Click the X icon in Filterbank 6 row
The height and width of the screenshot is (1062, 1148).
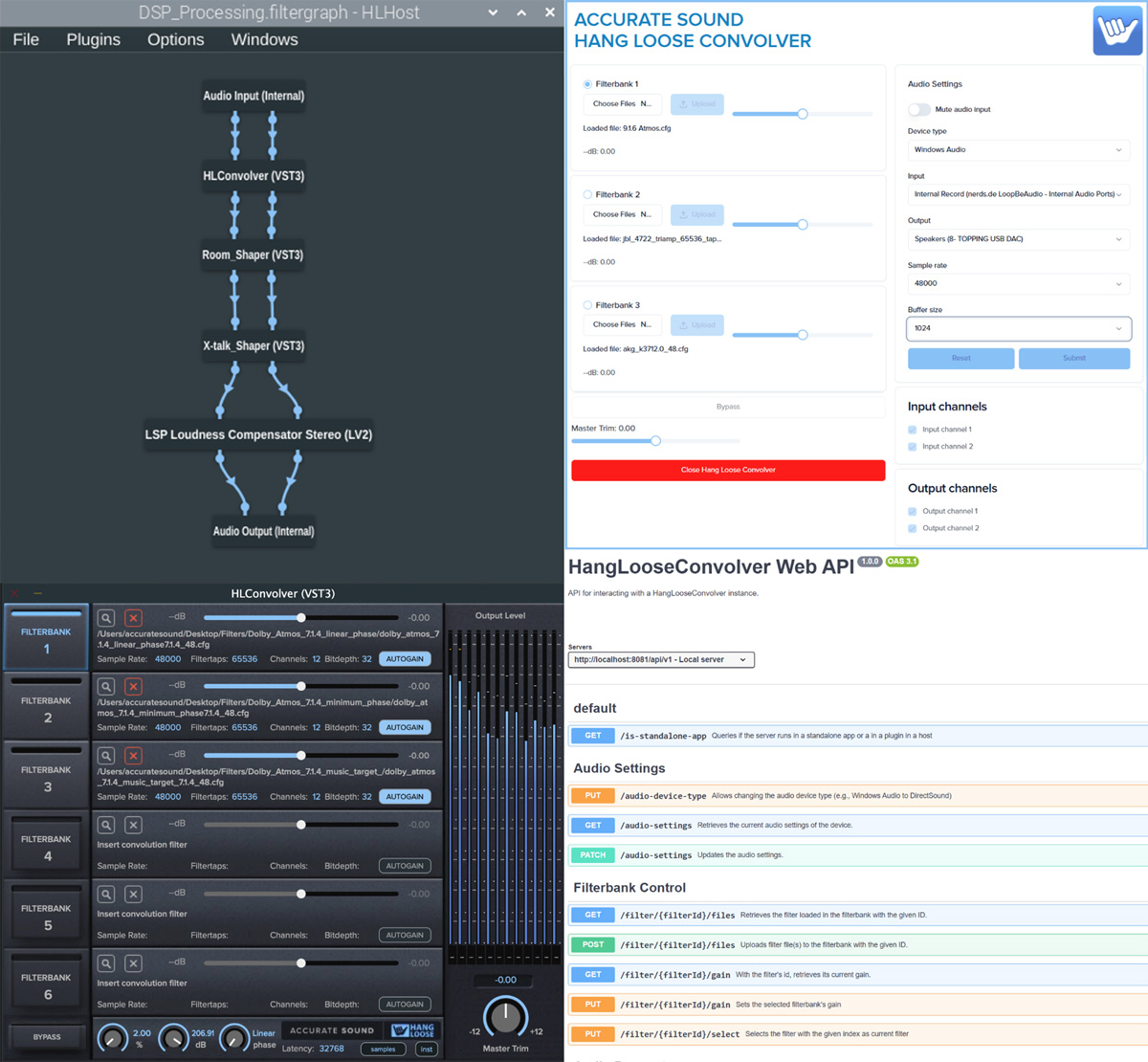(133, 963)
